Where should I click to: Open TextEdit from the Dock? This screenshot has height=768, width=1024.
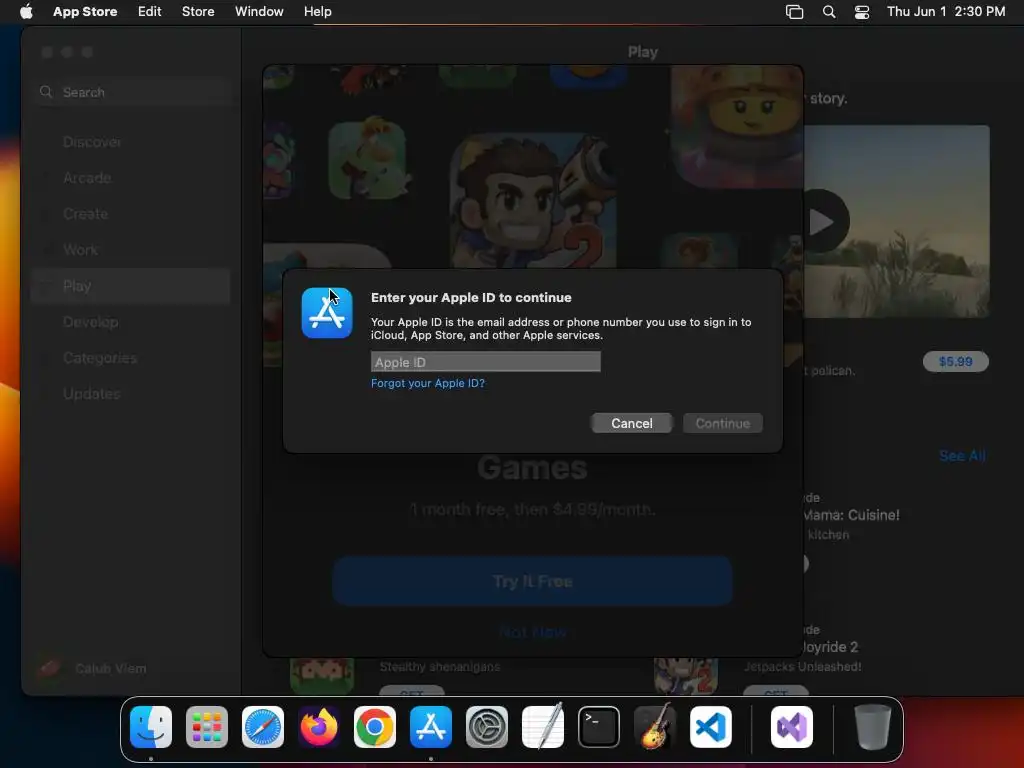coord(543,727)
